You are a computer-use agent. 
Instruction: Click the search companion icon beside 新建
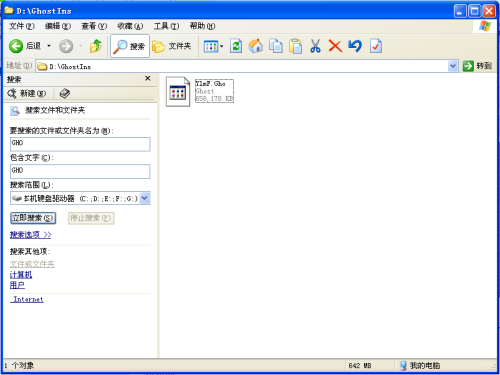click(x=64, y=94)
